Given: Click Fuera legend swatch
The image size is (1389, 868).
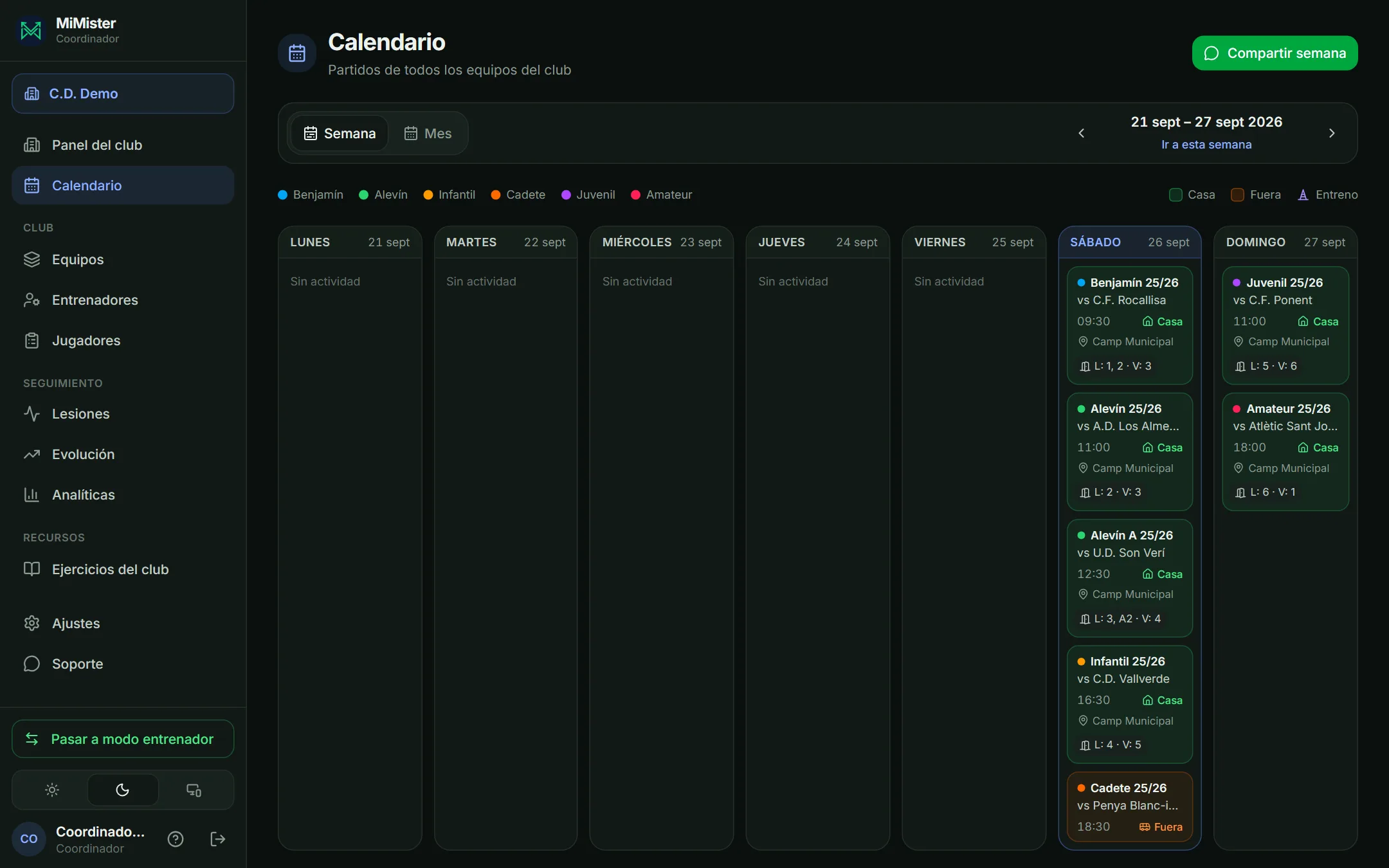Looking at the screenshot, I should pos(1237,195).
